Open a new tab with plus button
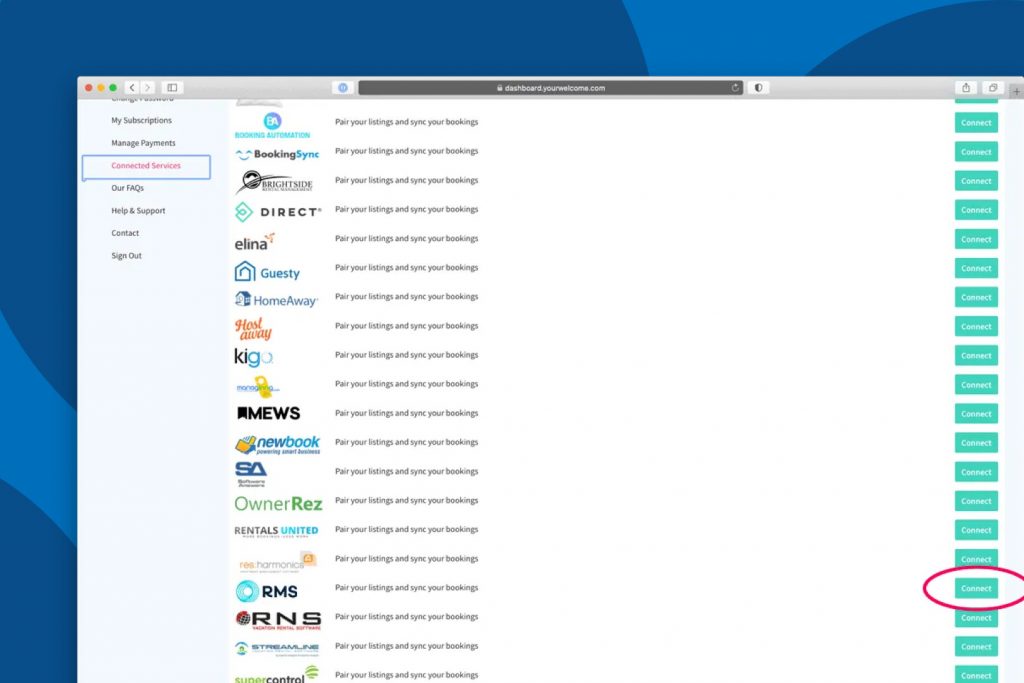The image size is (1024, 683). tap(1016, 90)
